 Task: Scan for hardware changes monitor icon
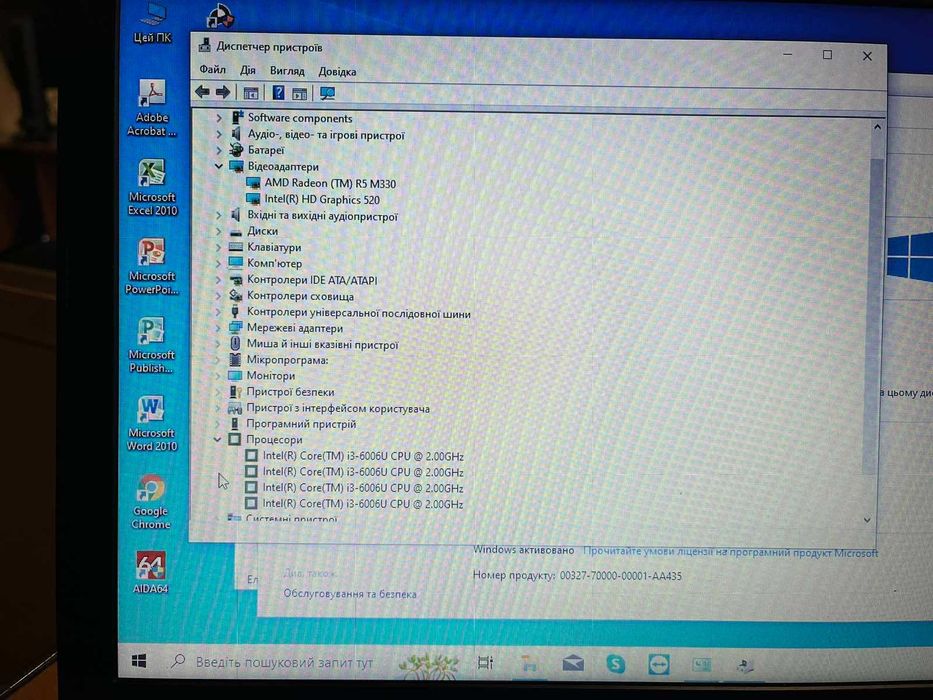327,93
